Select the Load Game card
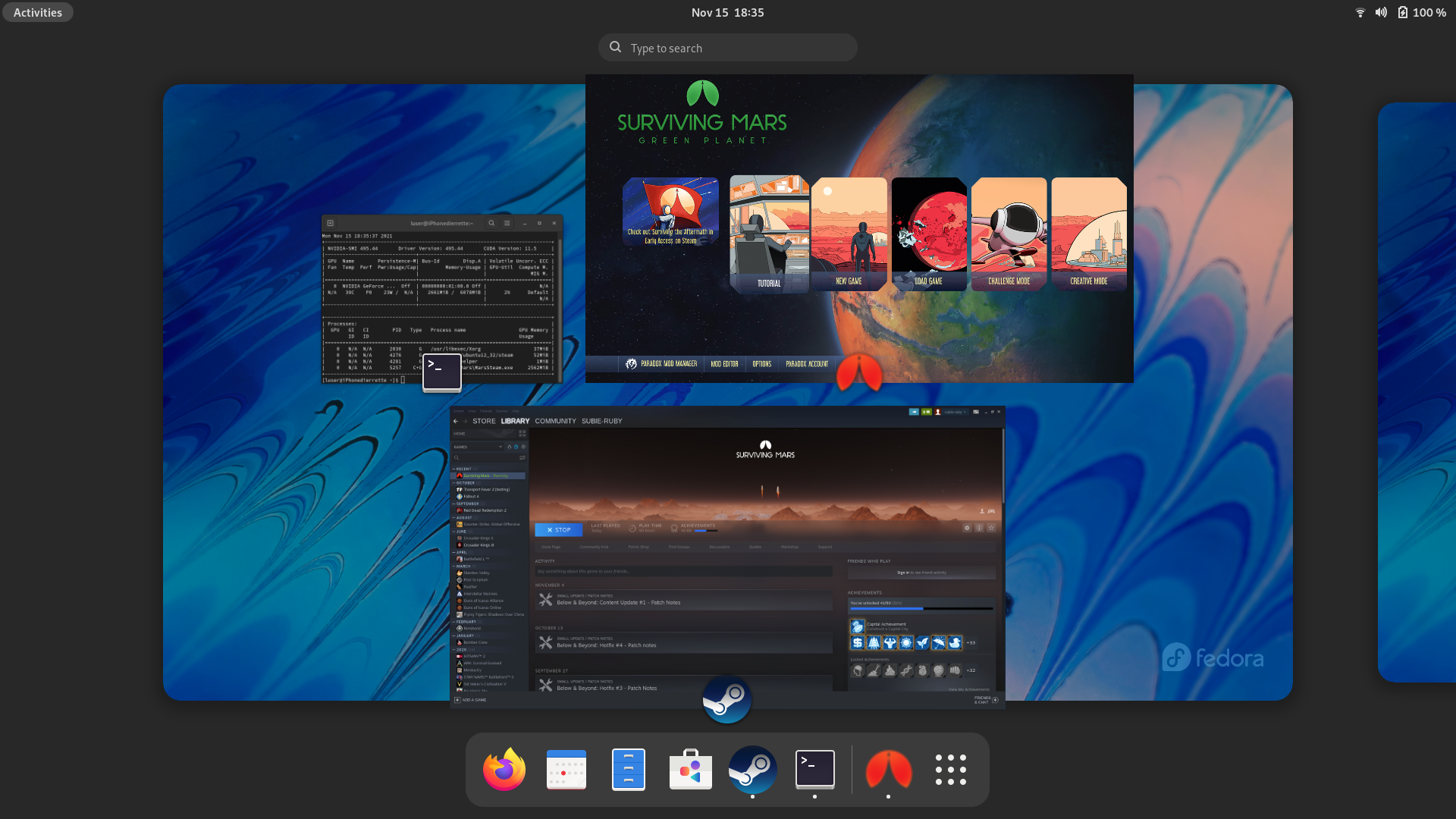The width and height of the screenshot is (1456, 819). pos(929,234)
